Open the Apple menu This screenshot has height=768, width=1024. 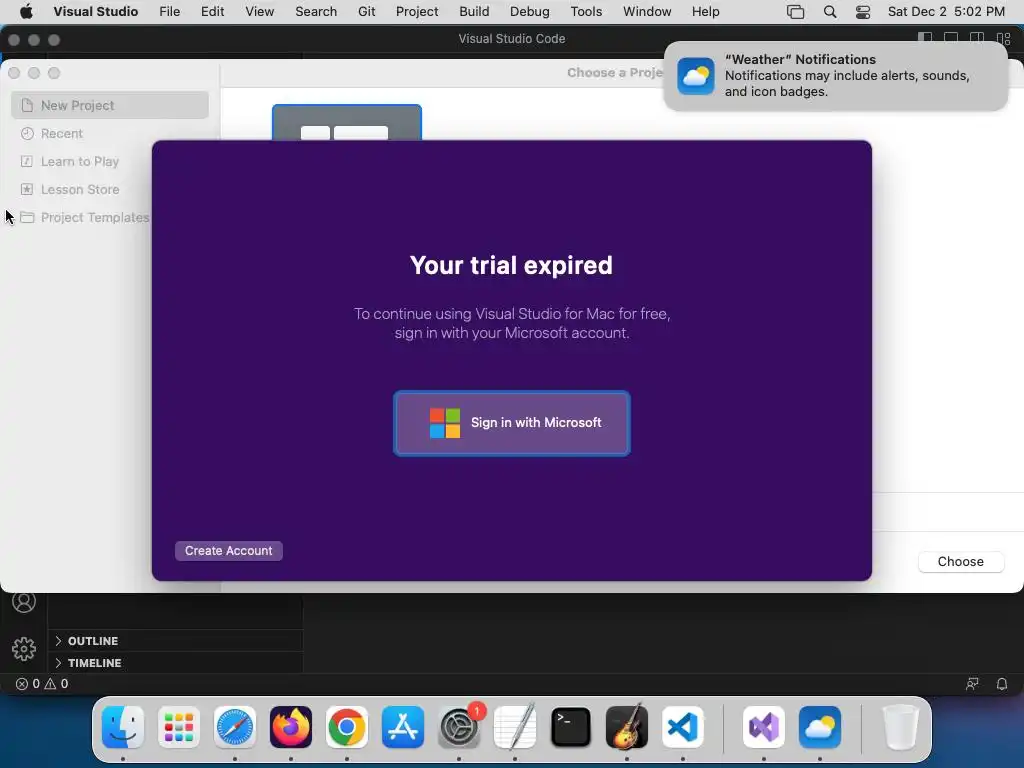[26, 12]
